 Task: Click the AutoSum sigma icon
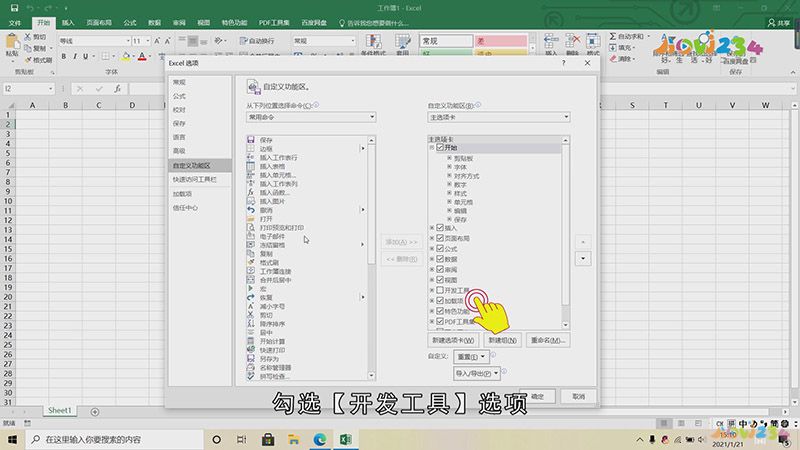[x=613, y=36]
